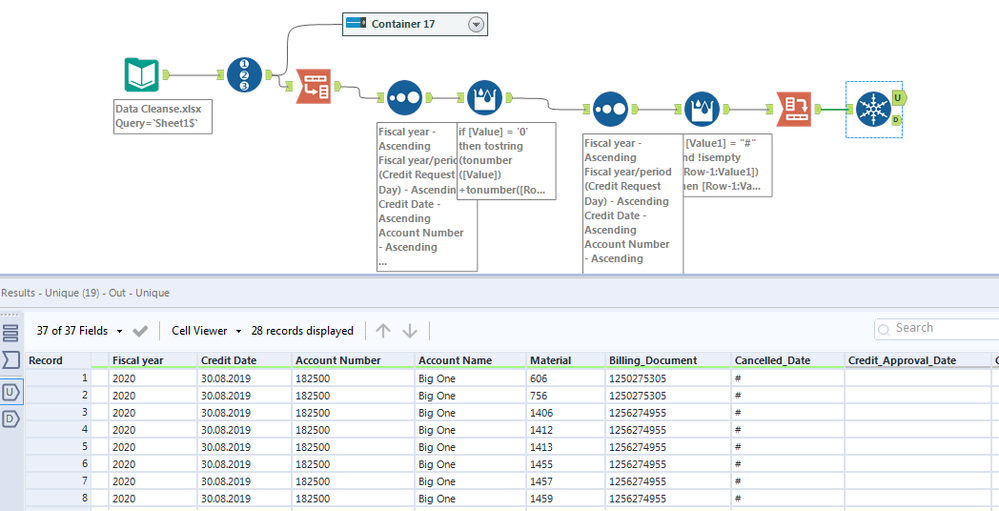Image resolution: width=999 pixels, height=511 pixels.
Task: Select the Material cell with value 606
Action: 566,378
